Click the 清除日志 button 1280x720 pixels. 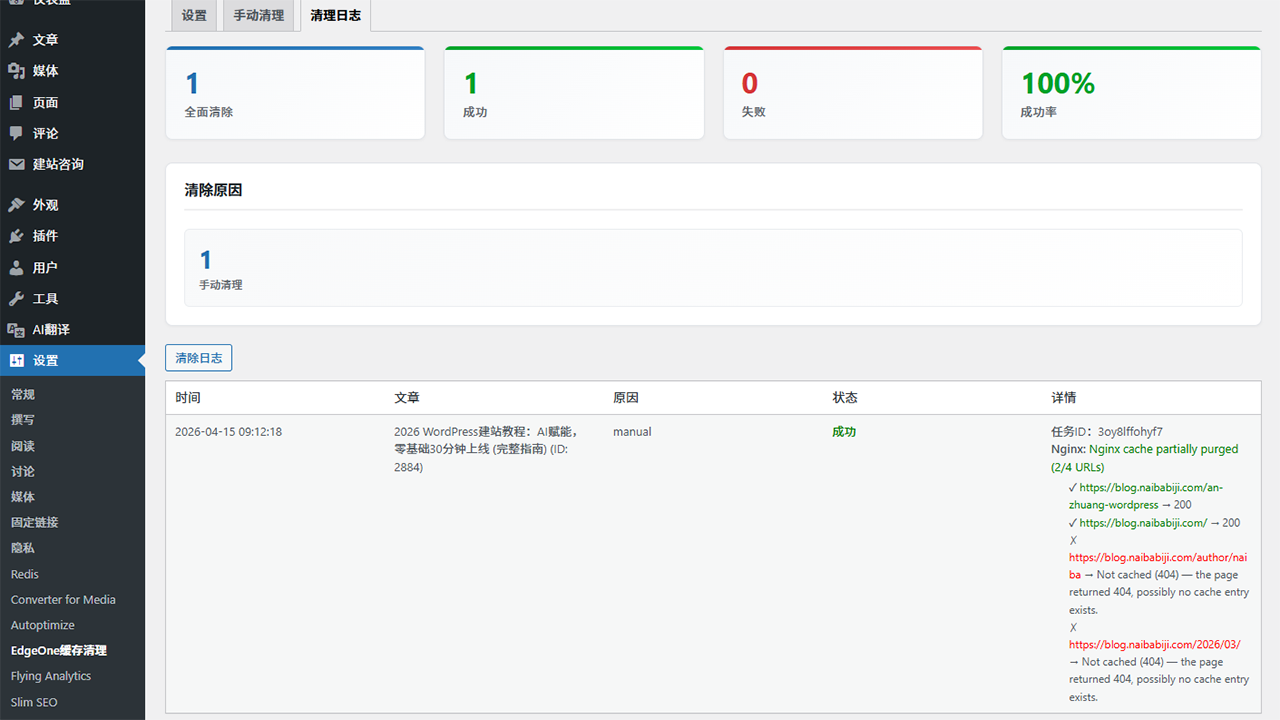(x=198, y=357)
